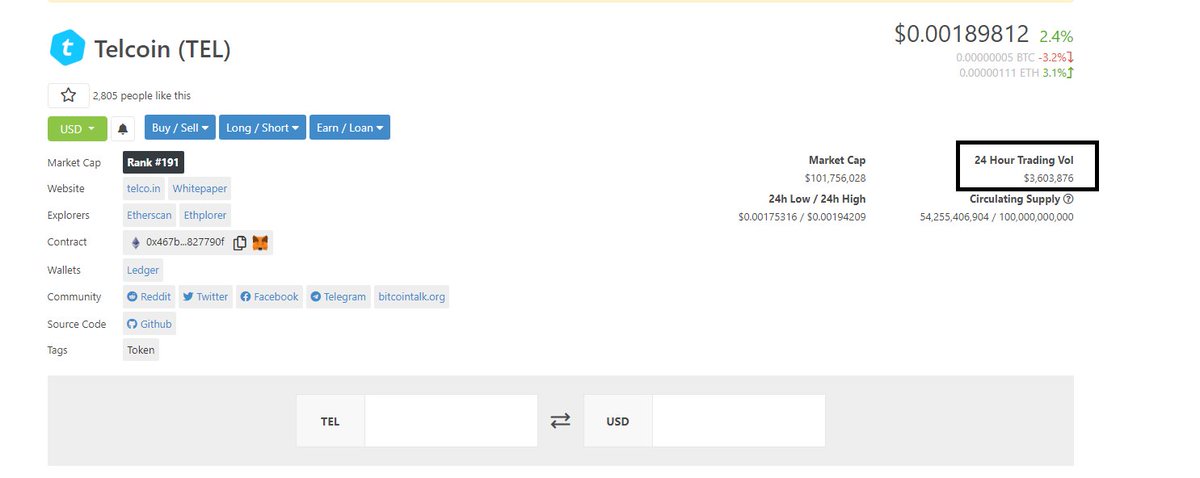The width and height of the screenshot is (1200, 478).
Task: Favorite Telcoin with the star icon
Action: (x=68, y=95)
